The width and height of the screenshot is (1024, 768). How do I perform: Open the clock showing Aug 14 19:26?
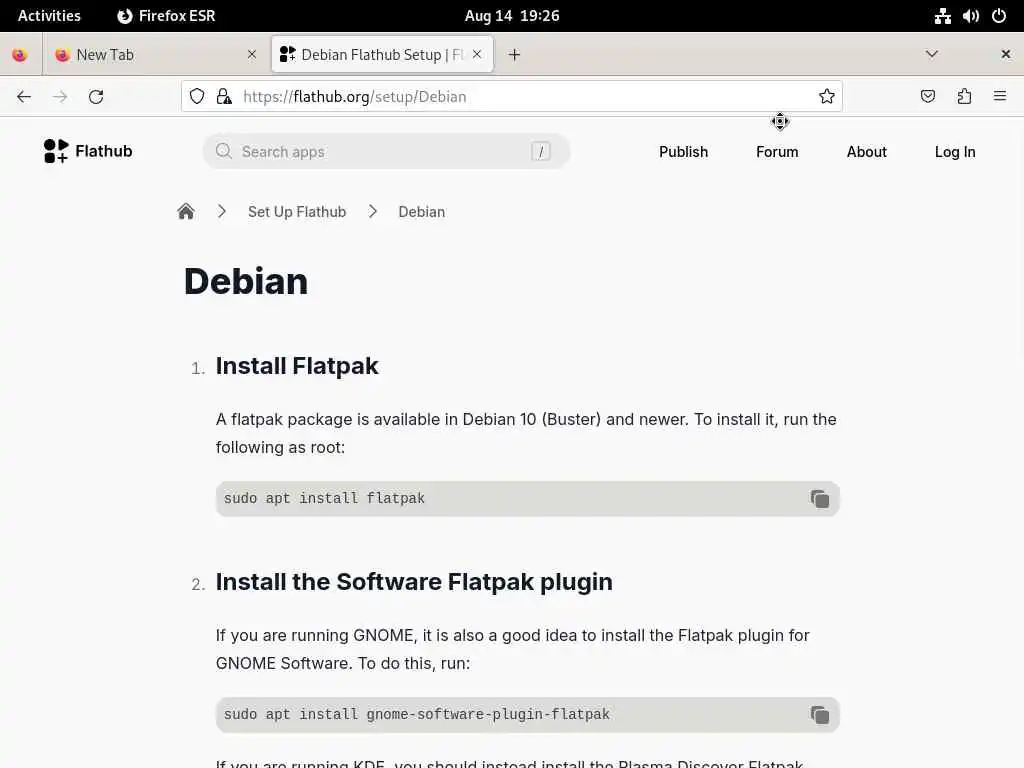coord(512,16)
